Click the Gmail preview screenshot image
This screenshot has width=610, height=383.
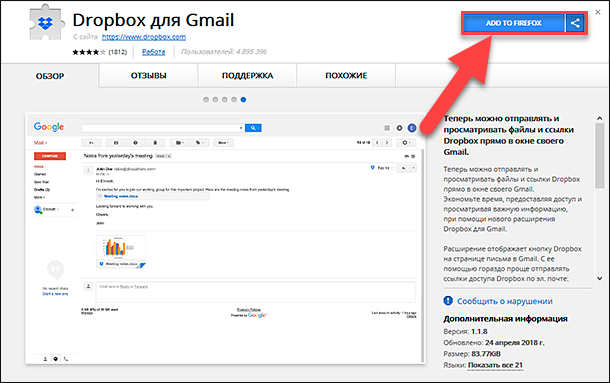[x=226, y=239]
